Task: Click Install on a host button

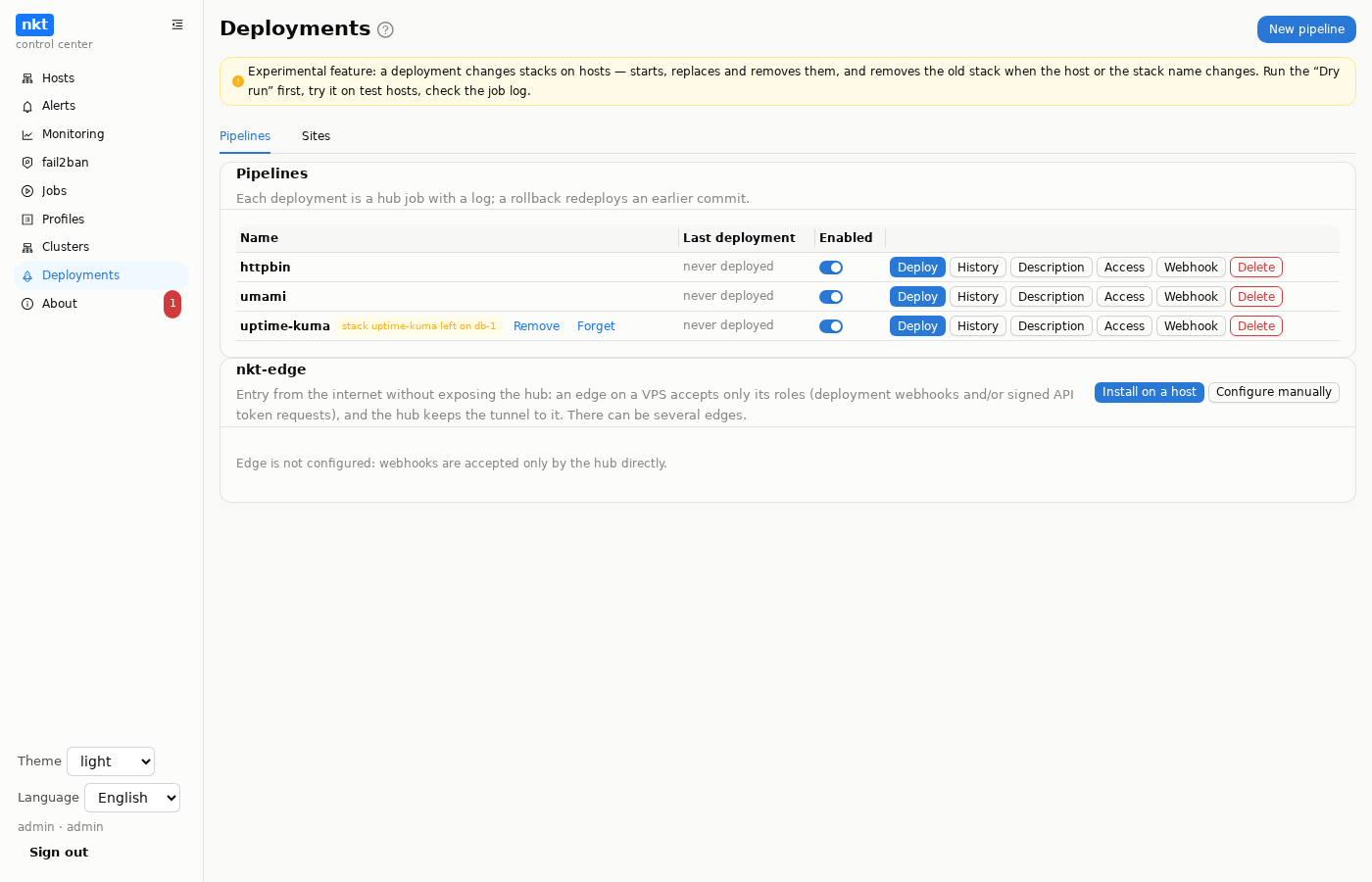Action: pos(1150,392)
